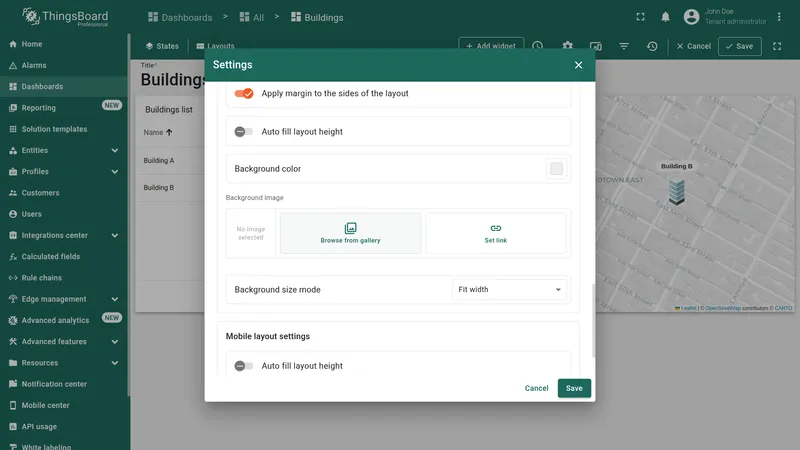
Task: Click the ThingsBoard logo
Action: coord(65,17)
